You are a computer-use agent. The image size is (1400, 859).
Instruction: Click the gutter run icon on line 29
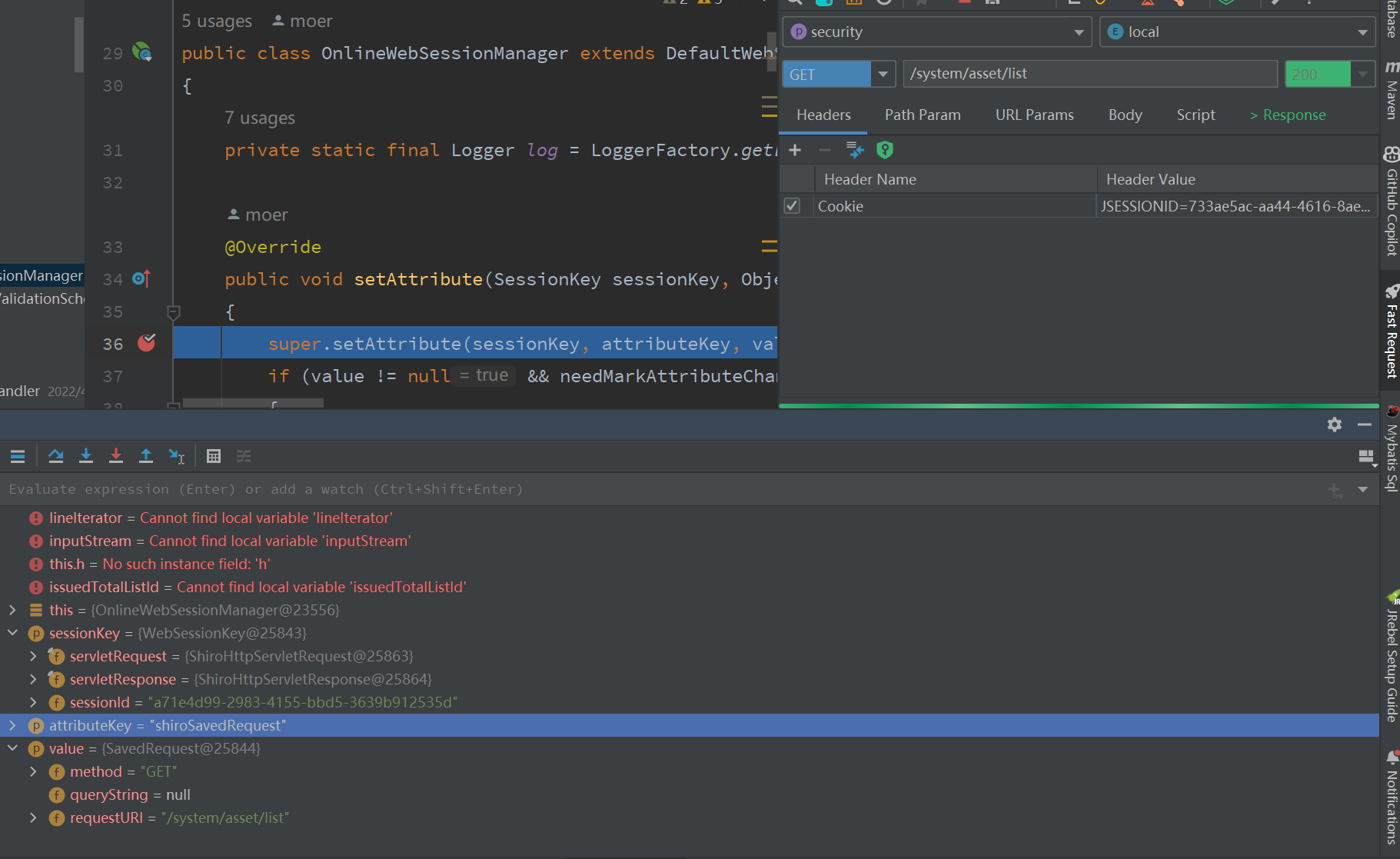click(x=142, y=52)
